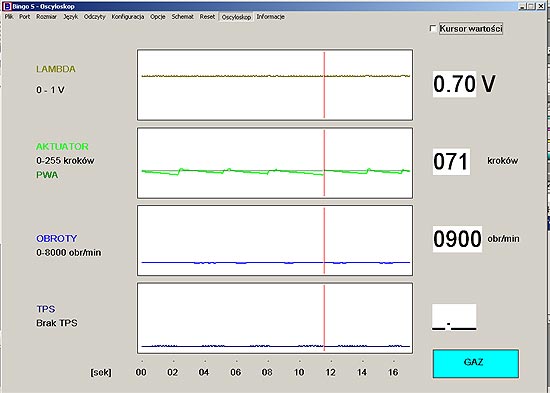
Task: Click inside the OBROTY rpm graph
Action: pos(275,241)
